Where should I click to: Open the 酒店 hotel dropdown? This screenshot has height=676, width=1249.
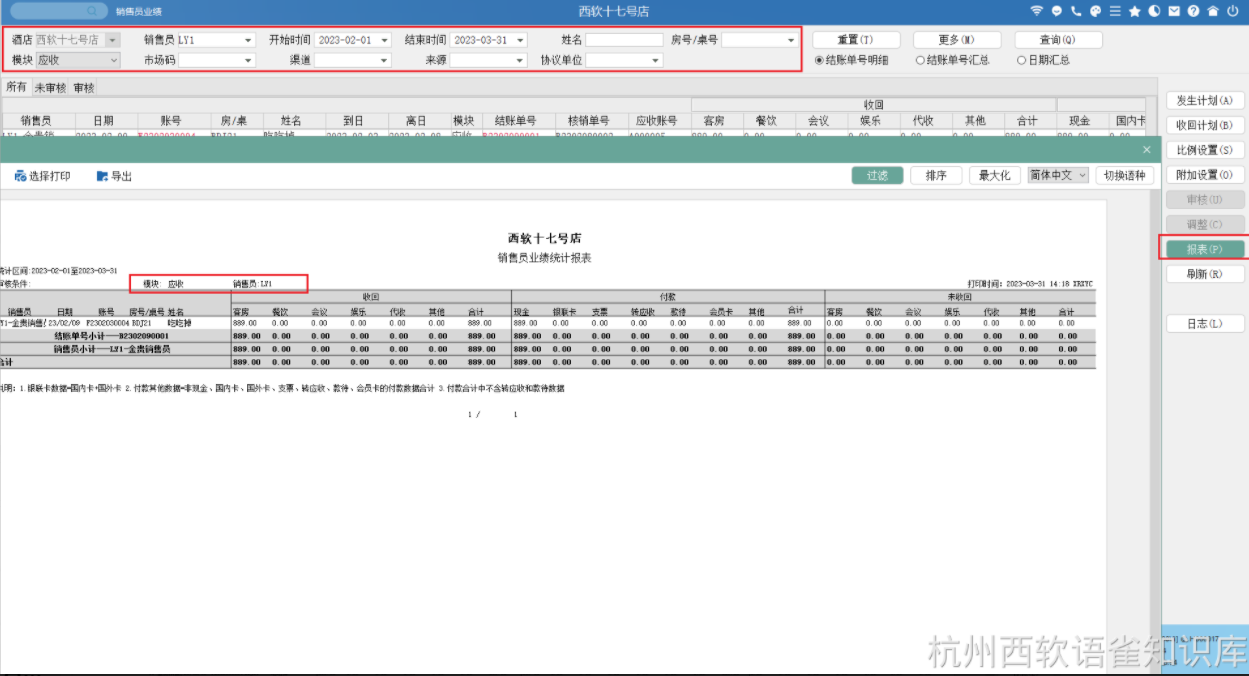[x=112, y=40]
